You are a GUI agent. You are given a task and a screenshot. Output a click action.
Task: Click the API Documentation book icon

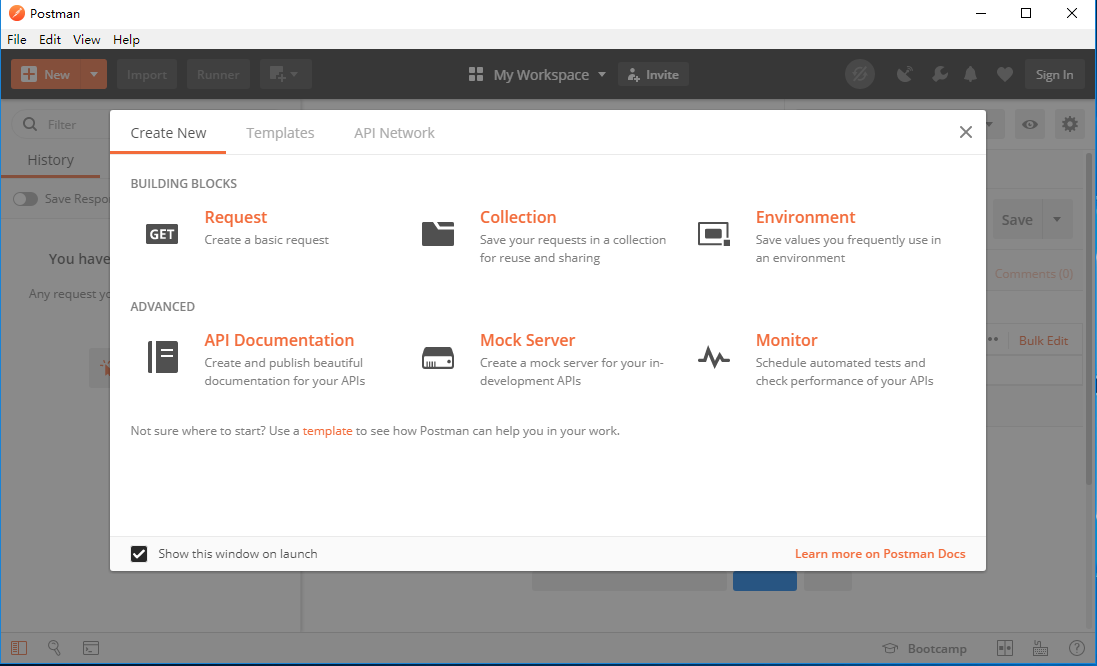pos(162,357)
